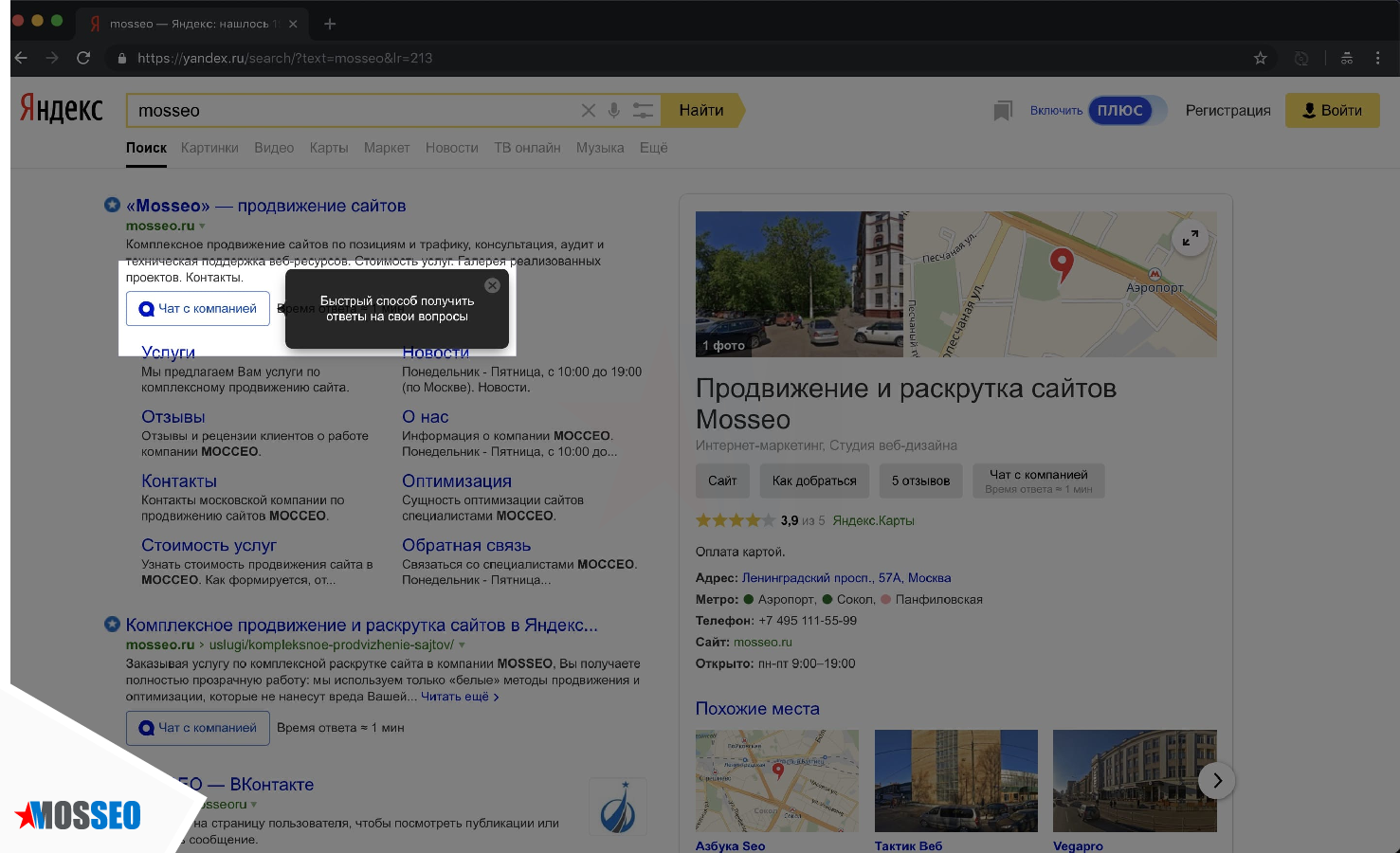Screen dimensions: 1400x853
Task: Open Отзывы sitelink
Action: pos(173,417)
